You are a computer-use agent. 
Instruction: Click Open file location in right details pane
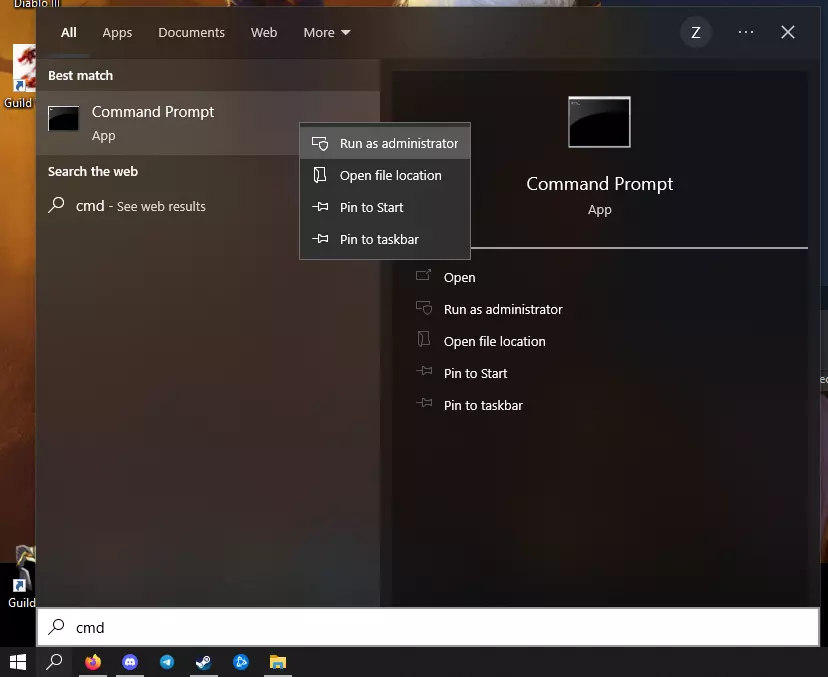tap(494, 341)
